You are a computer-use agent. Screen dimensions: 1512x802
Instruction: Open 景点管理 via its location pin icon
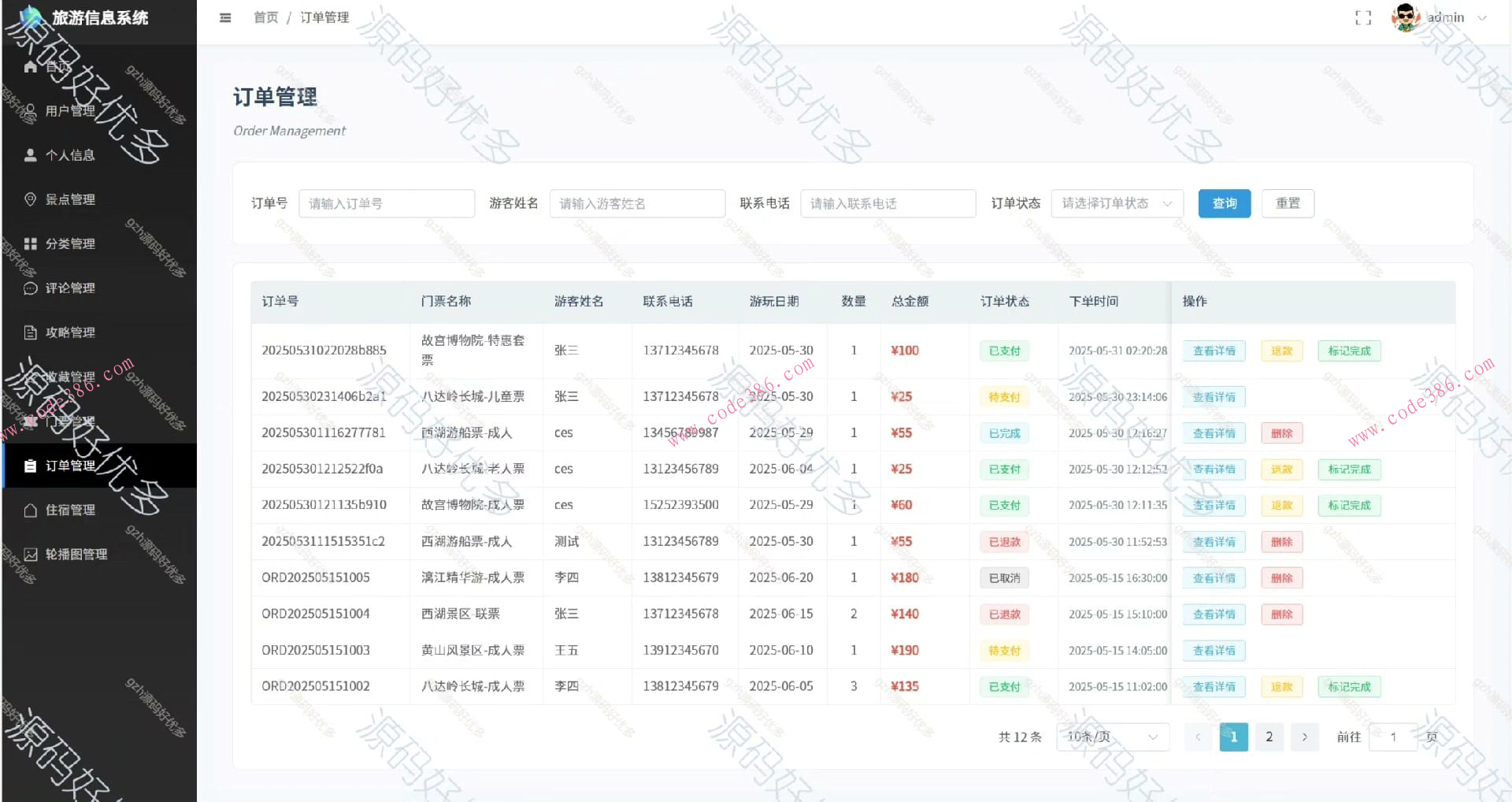click(x=30, y=199)
